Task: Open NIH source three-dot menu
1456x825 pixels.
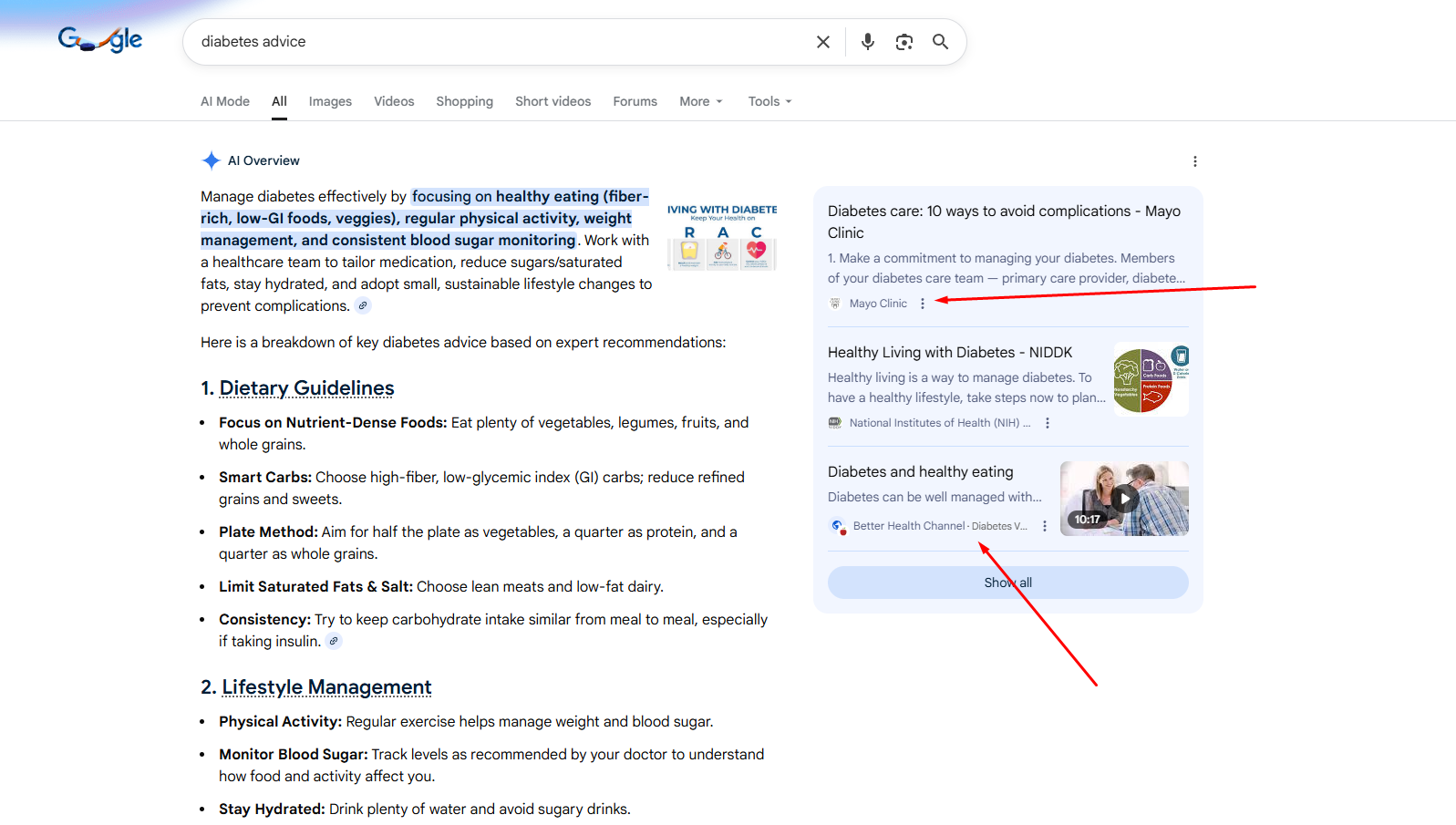Action: [1048, 423]
